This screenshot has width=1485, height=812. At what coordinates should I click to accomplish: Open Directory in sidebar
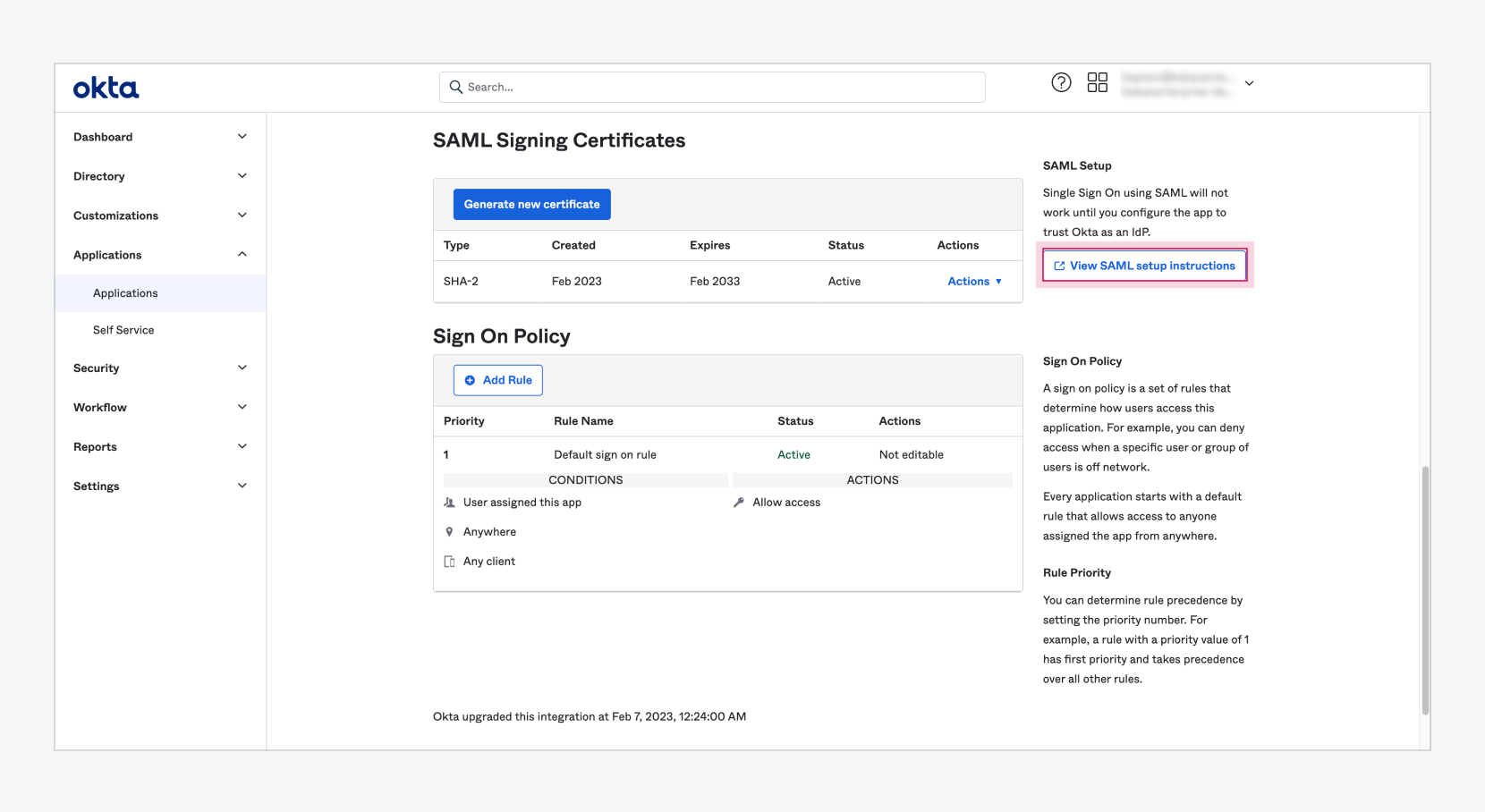click(x=99, y=176)
